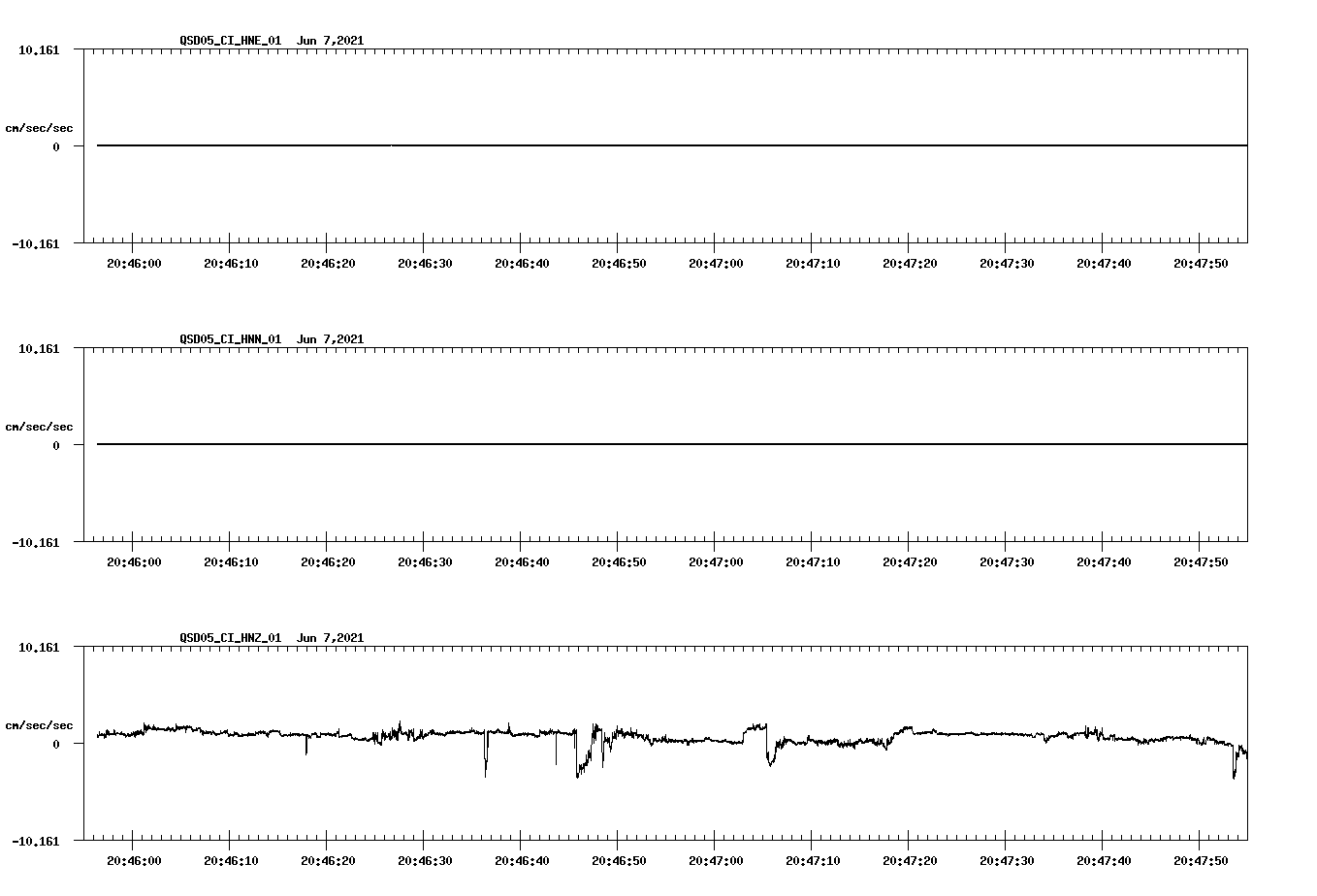Click the 20:46:20 time label under HNZ chart
Viewport: 1317px width, 896px height.
point(328,861)
